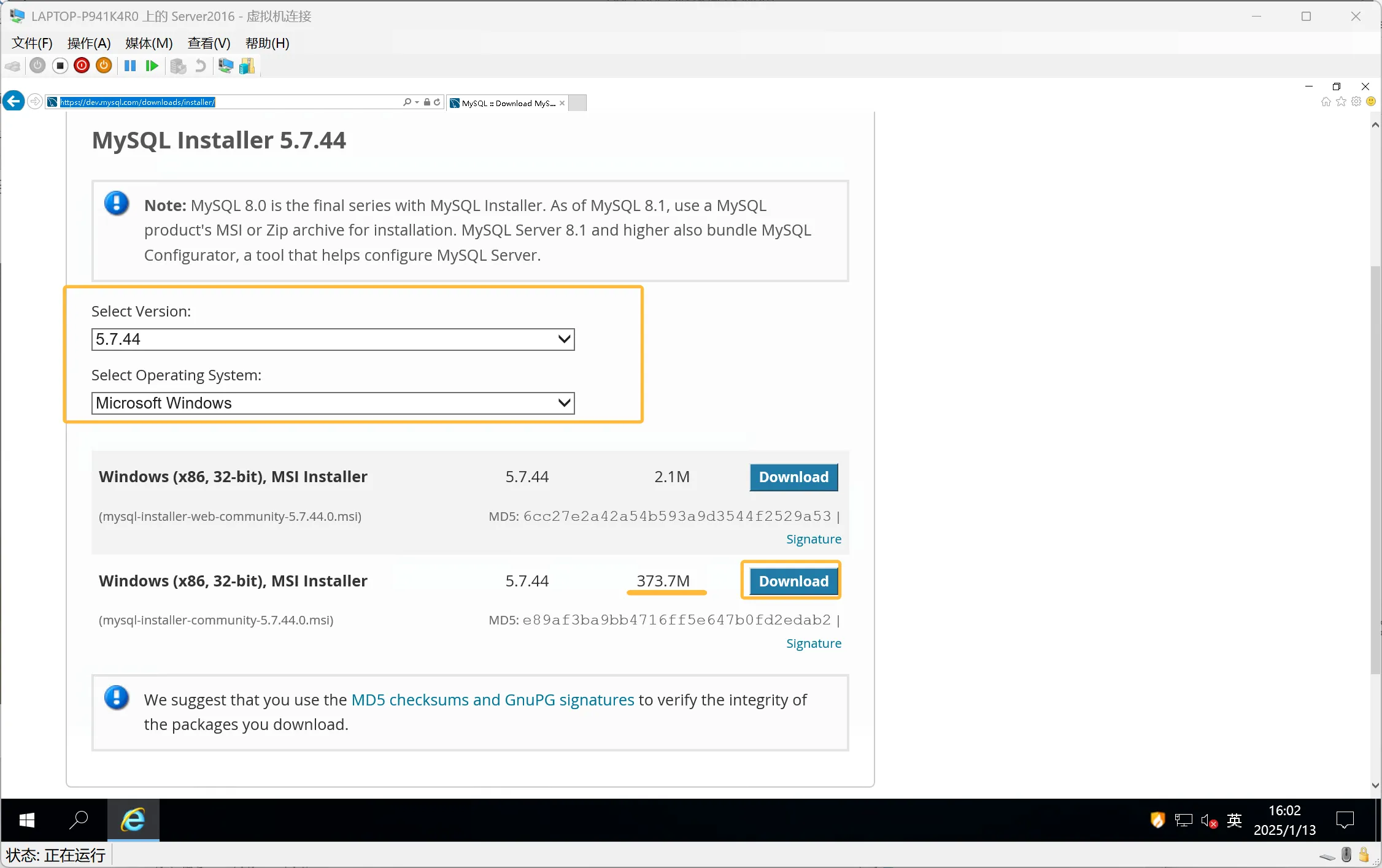Open the 媒体(M) menu
The image size is (1382, 868).
point(149,43)
